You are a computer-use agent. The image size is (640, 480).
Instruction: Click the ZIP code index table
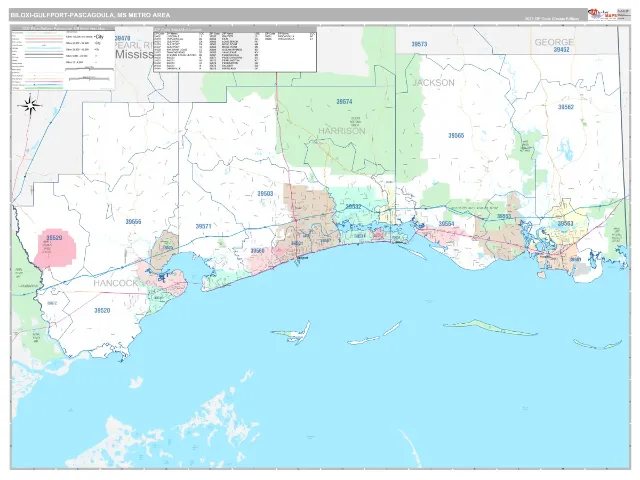click(235, 49)
